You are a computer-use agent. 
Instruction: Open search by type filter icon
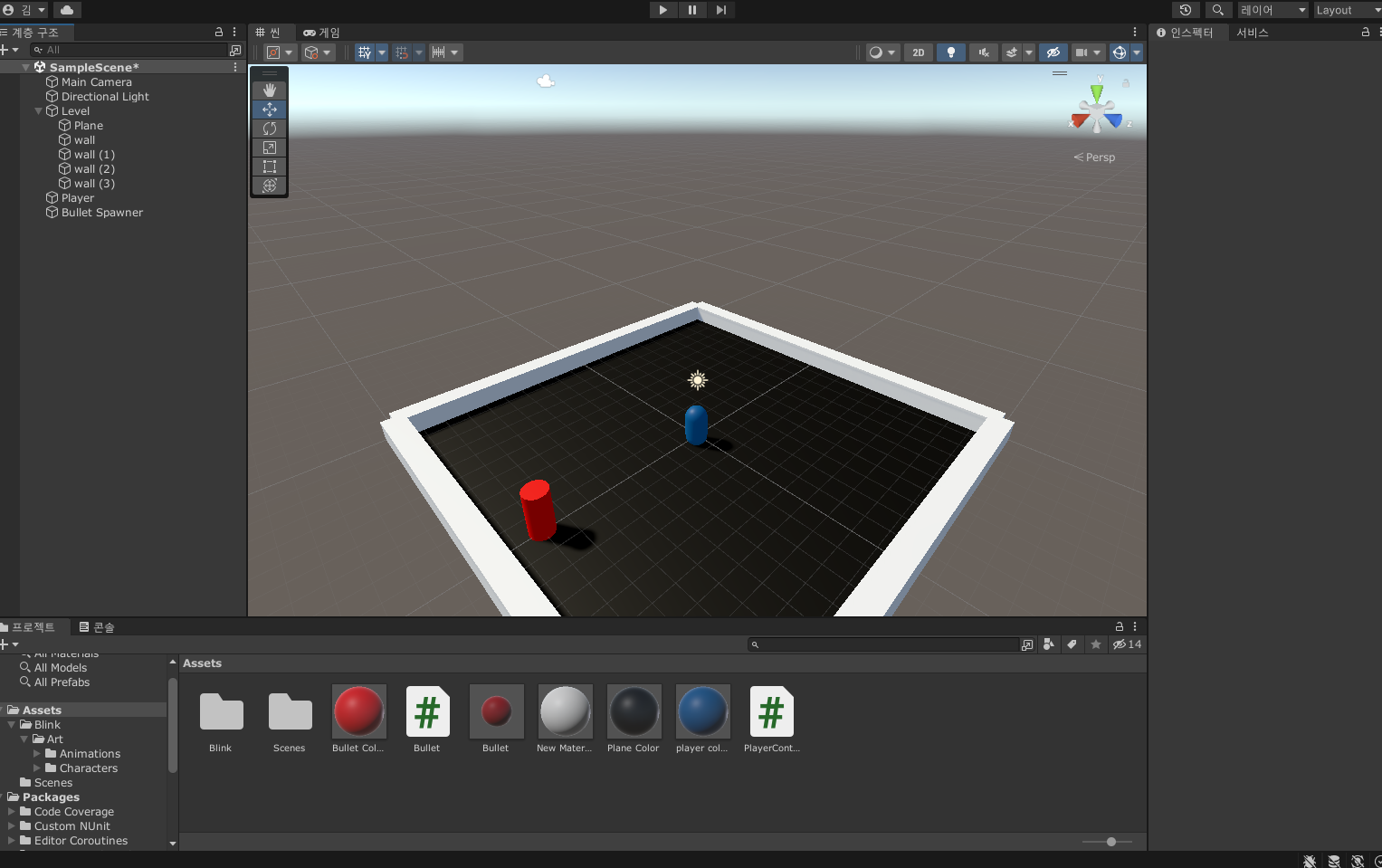[x=1049, y=644]
